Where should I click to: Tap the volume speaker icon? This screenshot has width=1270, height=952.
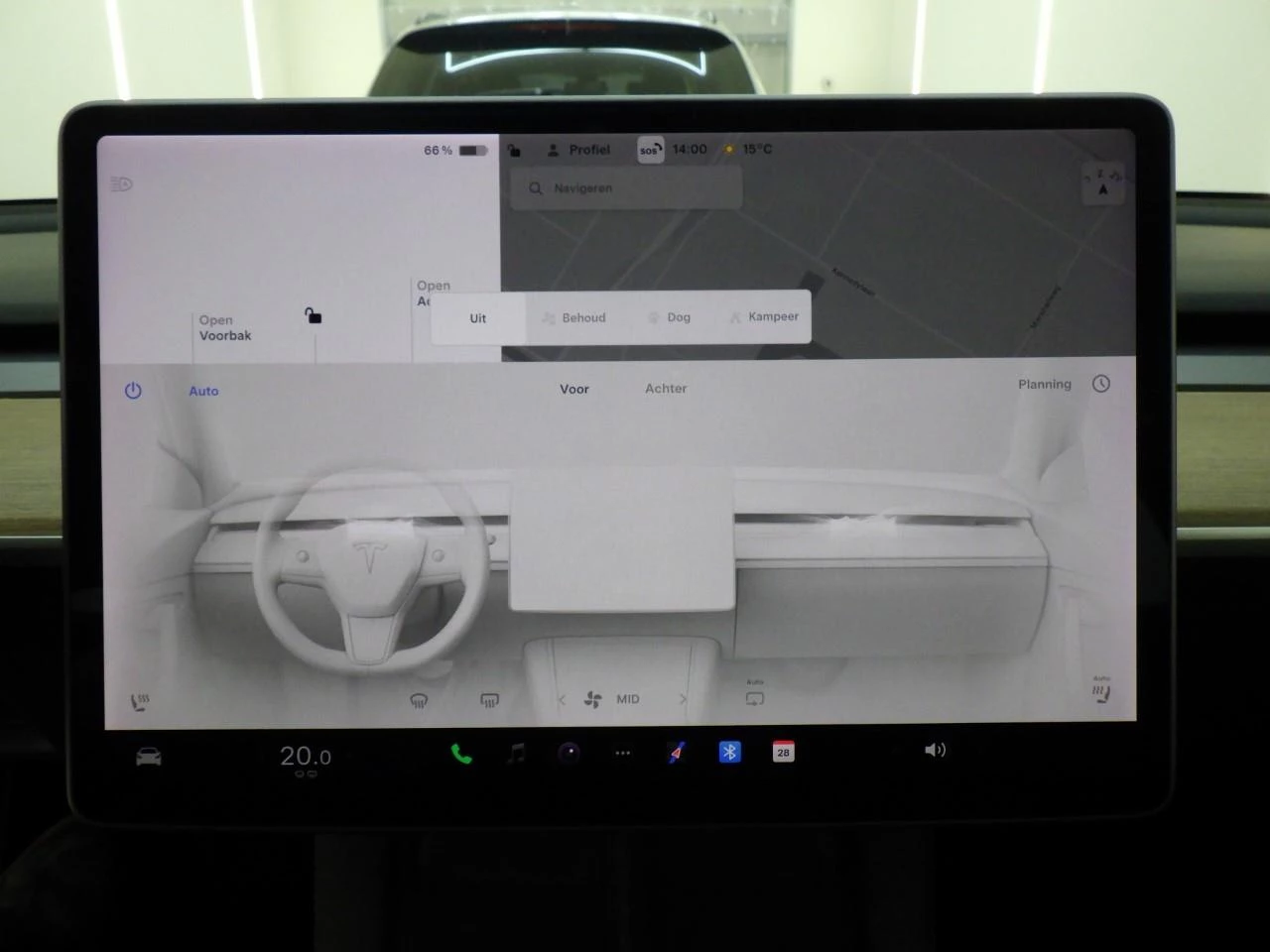point(935,750)
